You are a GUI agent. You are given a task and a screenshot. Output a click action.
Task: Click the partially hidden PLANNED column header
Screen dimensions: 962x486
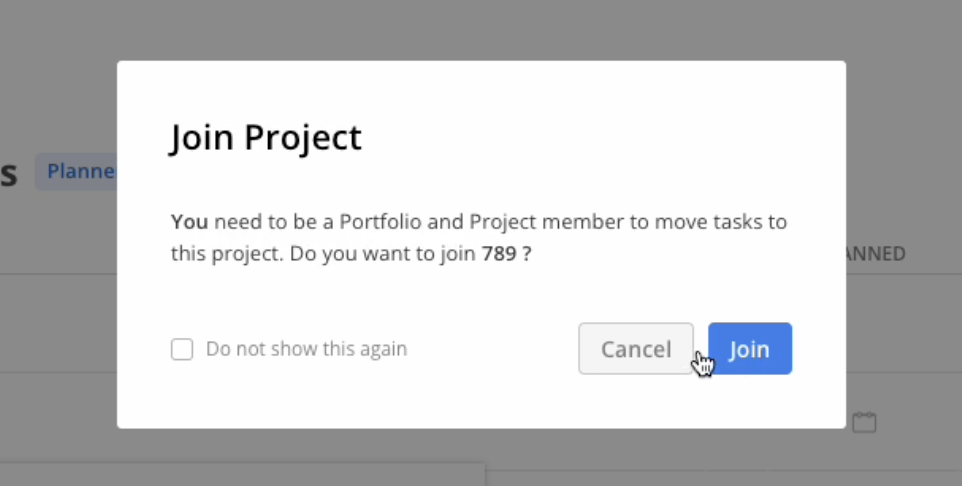(x=875, y=253)
